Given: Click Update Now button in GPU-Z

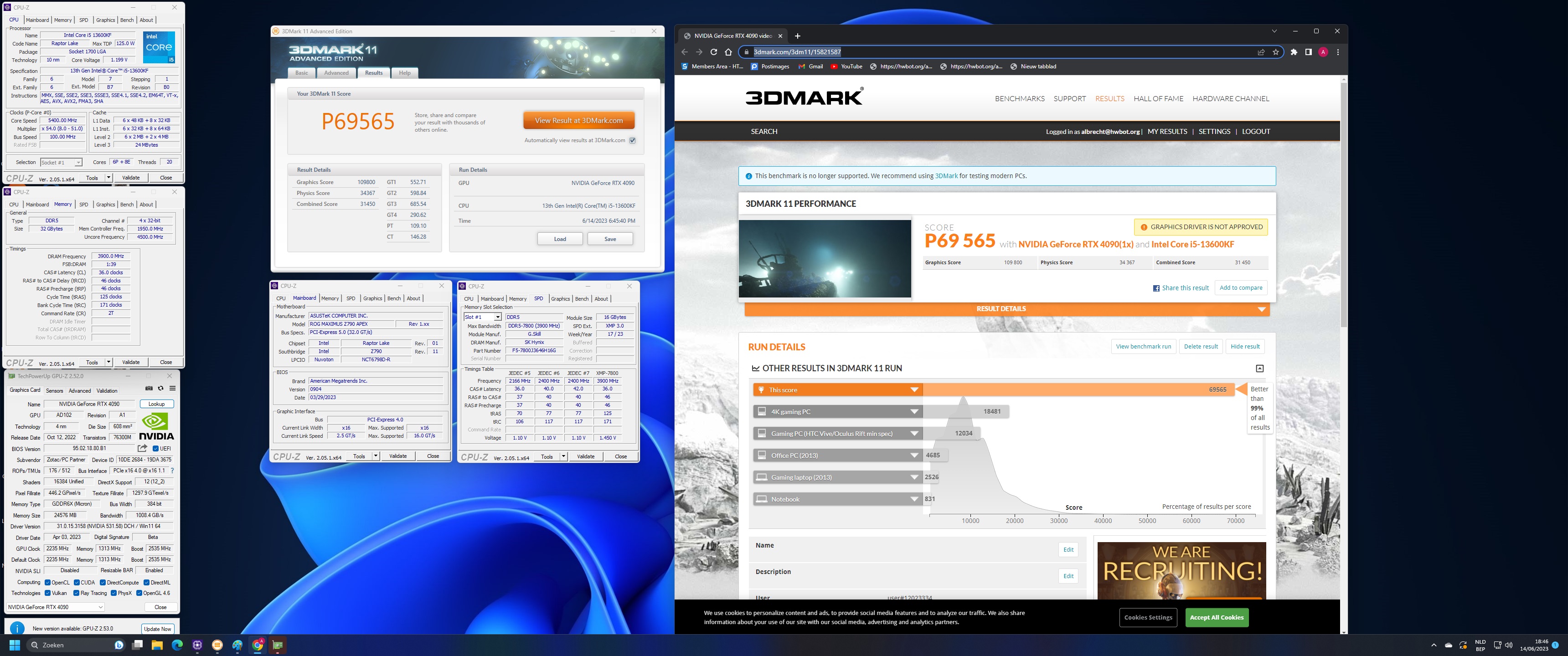Looking at the screenshot, I should [158, 629].
